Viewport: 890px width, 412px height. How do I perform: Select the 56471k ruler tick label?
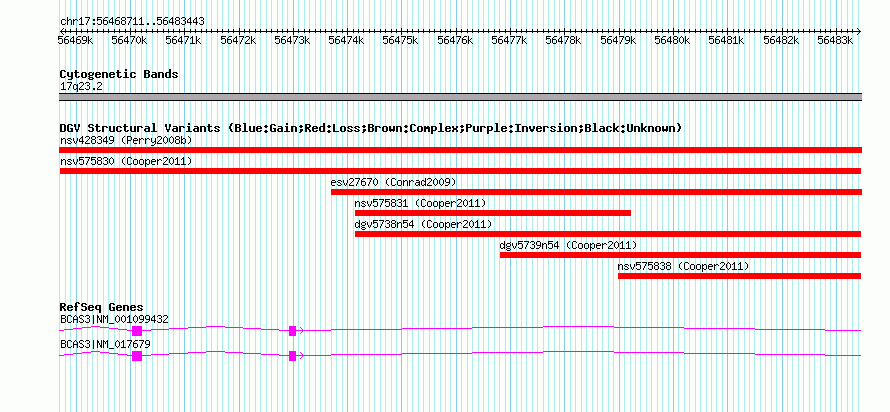click(x=184, y=40)
